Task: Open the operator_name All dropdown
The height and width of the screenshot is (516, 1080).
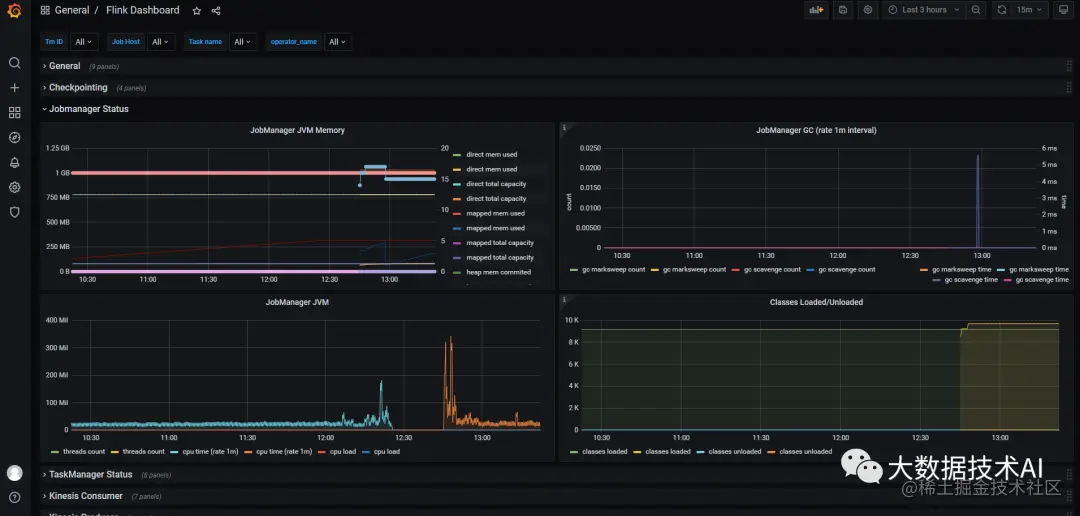Action: click(x=338, y=41)
